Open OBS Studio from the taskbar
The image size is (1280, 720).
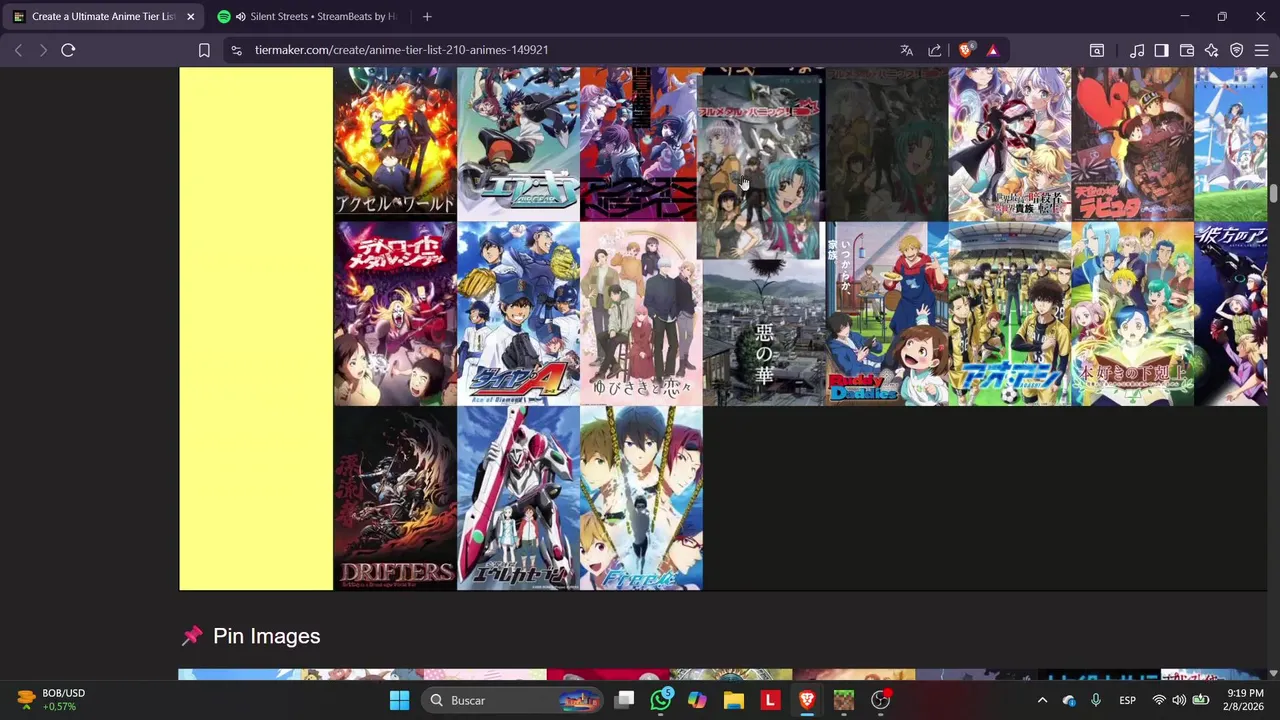click(x=880, y=700)
